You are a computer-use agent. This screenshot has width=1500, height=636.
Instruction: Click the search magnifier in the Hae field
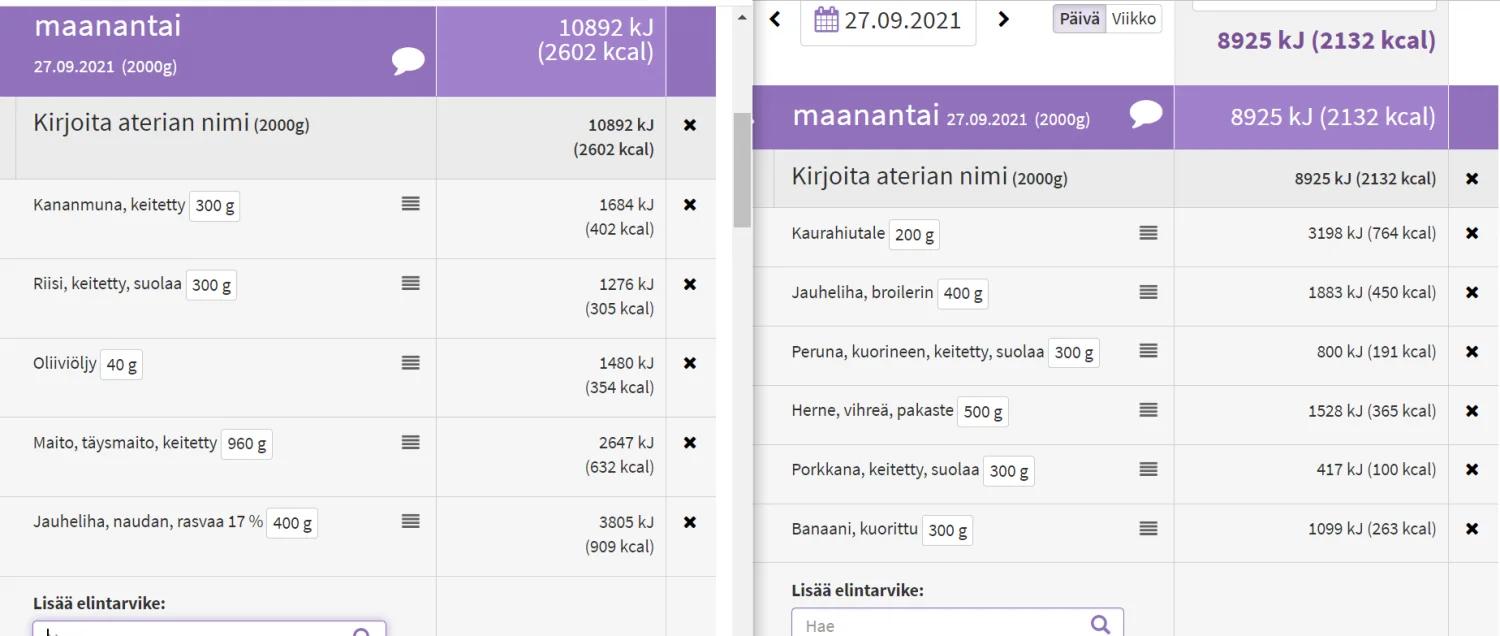(1101, 623)
